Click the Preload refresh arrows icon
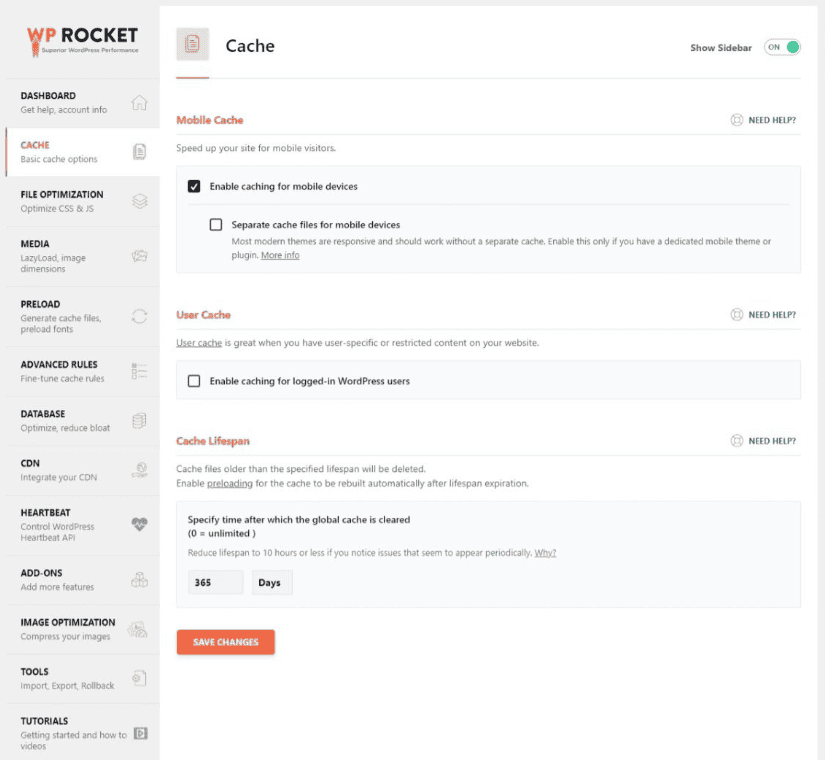The height and width of the screenshot is (760, 825). (x=139, y=316)
